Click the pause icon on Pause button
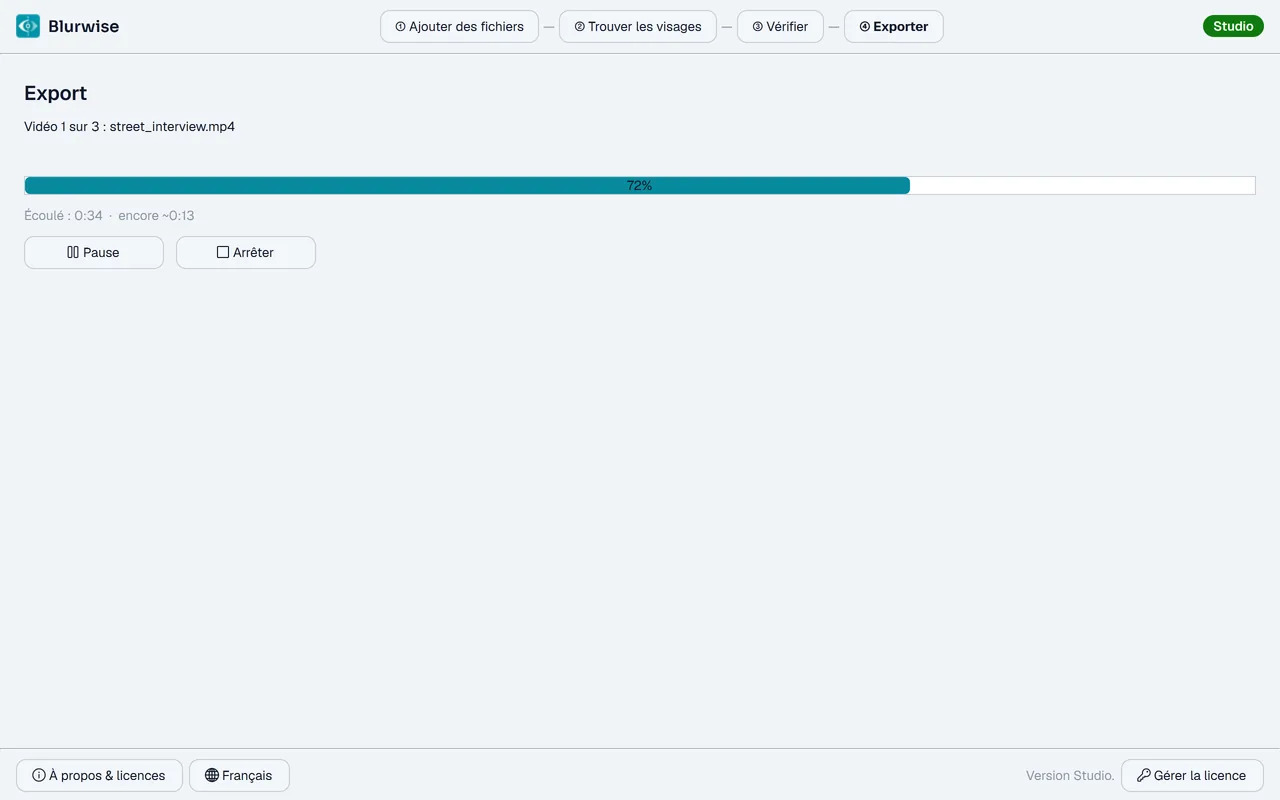 [73, 253]
